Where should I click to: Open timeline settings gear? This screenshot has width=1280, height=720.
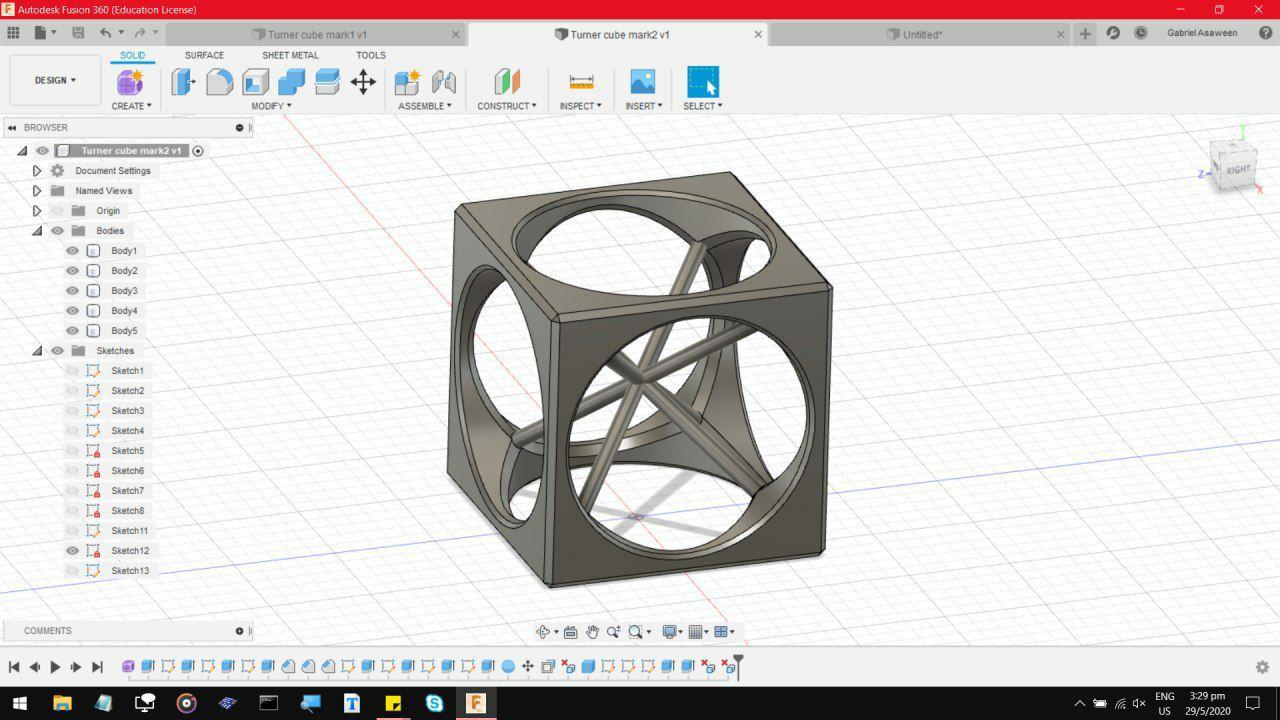pos(1262,667)
